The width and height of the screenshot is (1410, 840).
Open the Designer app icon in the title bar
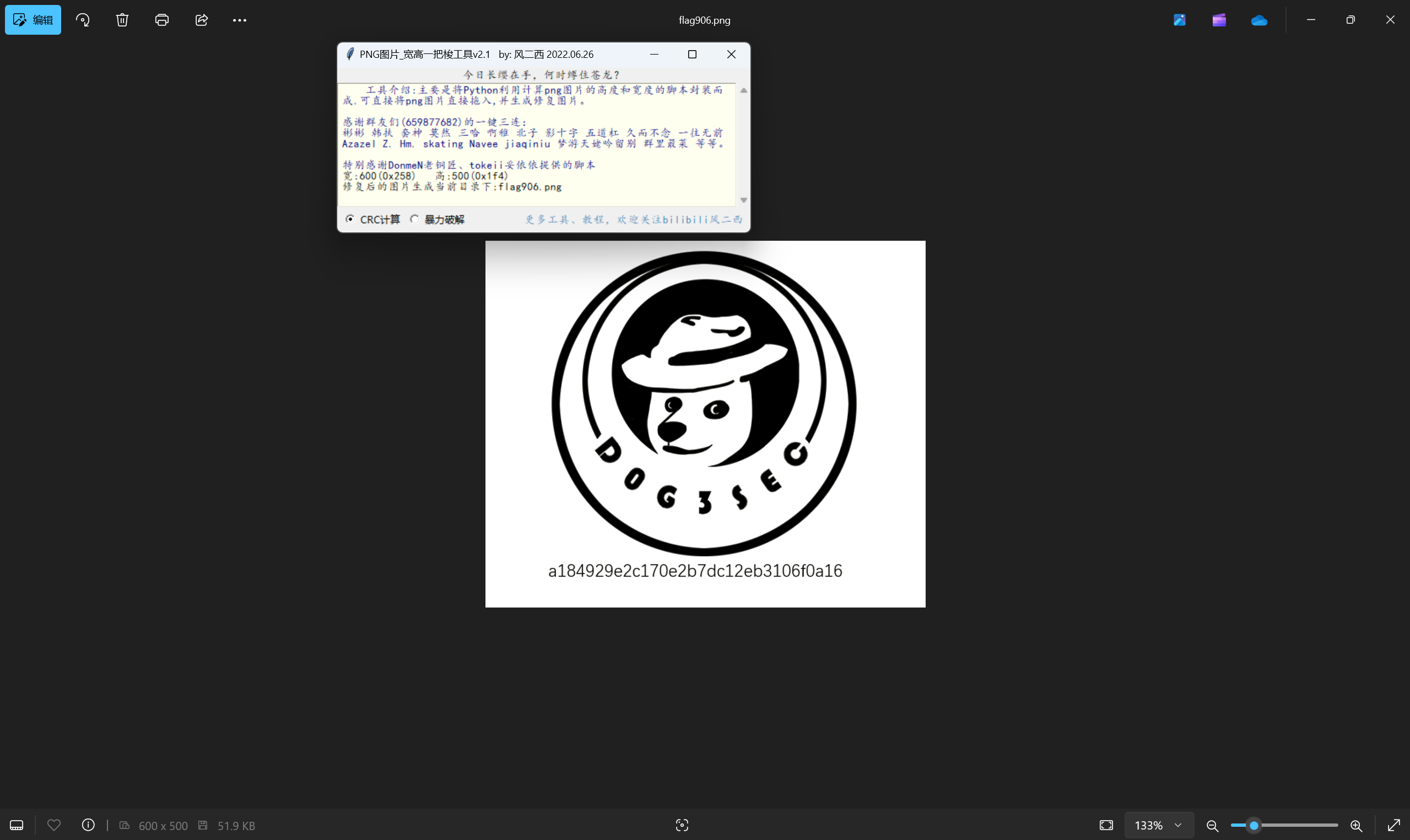pyautogui.click(x=1180, y=20)
